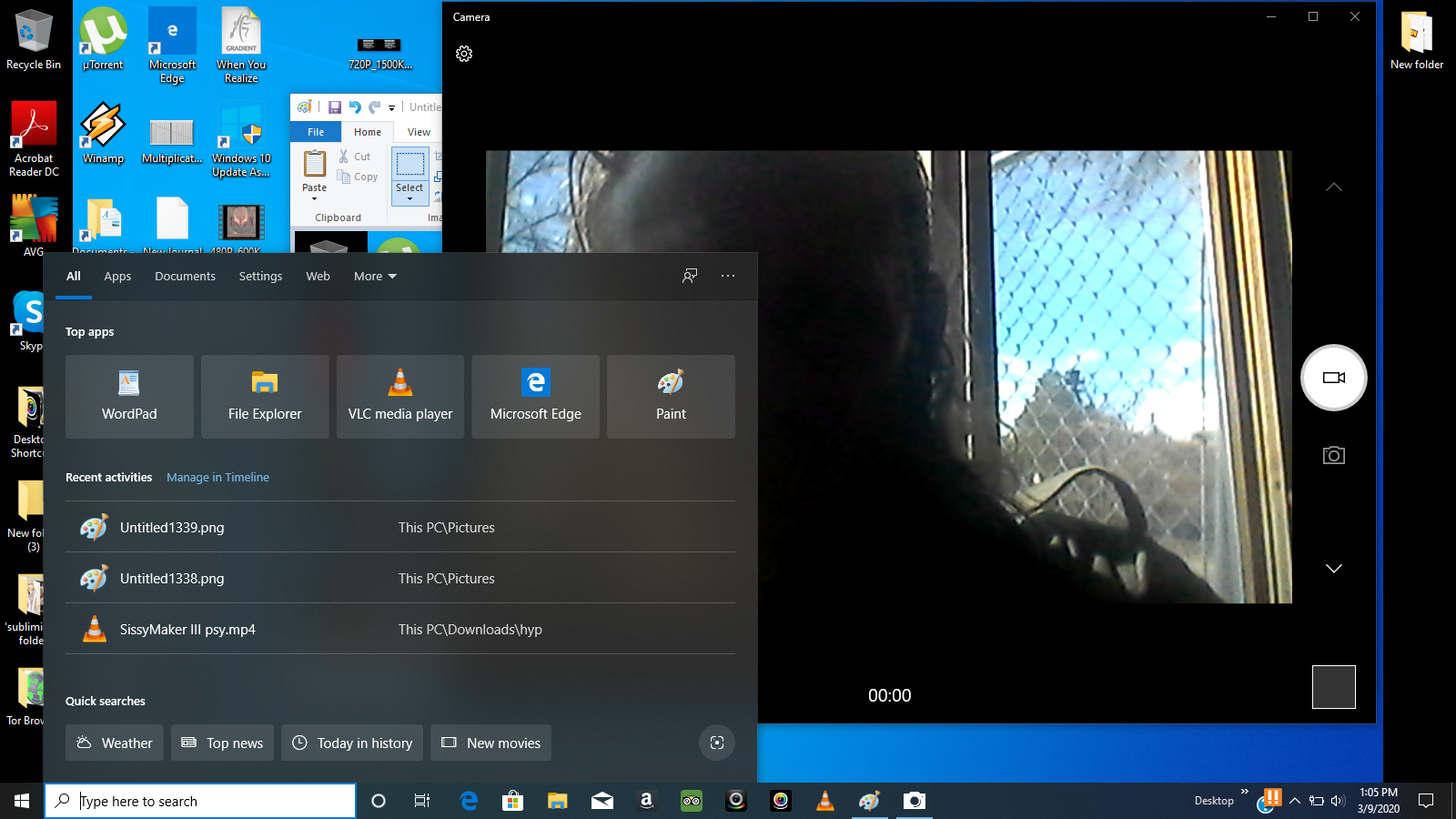Select the Recycle Bin desktop icon

tap(34, 39)
